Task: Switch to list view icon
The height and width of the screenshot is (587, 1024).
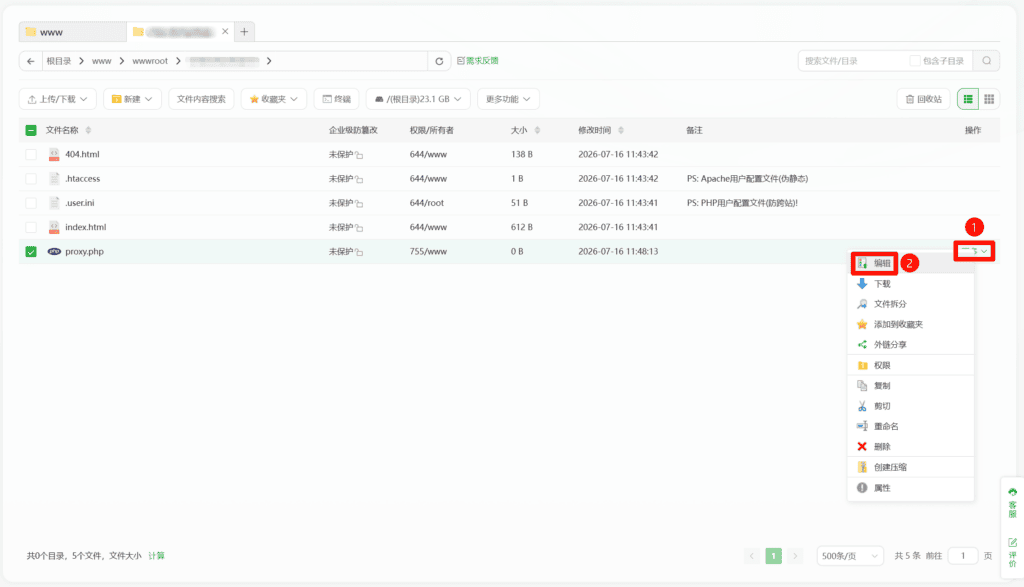Action: 968,99
